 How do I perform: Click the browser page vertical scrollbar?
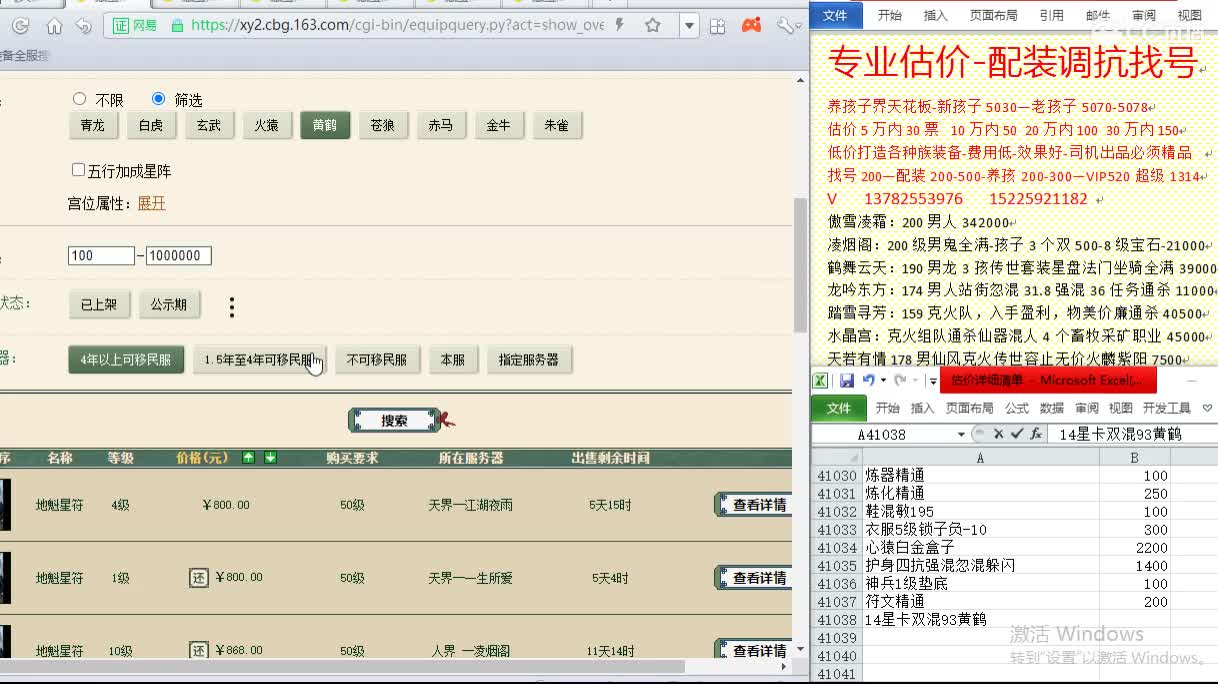tap(800, 264)
